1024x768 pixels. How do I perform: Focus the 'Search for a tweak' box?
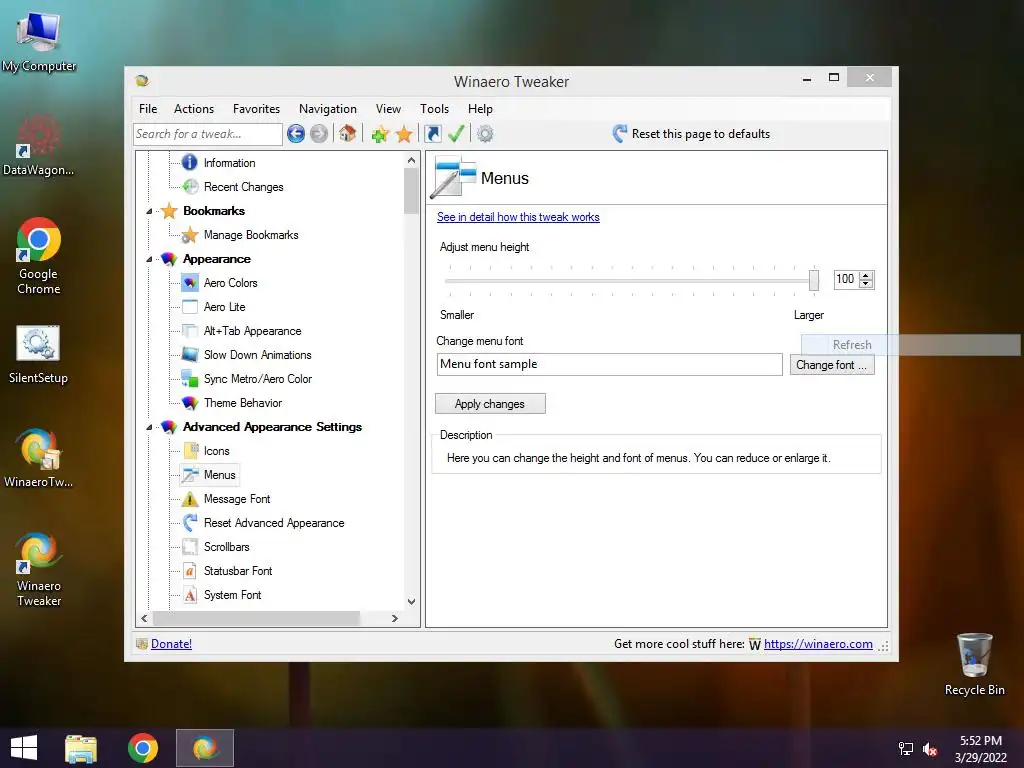point(208,134)
